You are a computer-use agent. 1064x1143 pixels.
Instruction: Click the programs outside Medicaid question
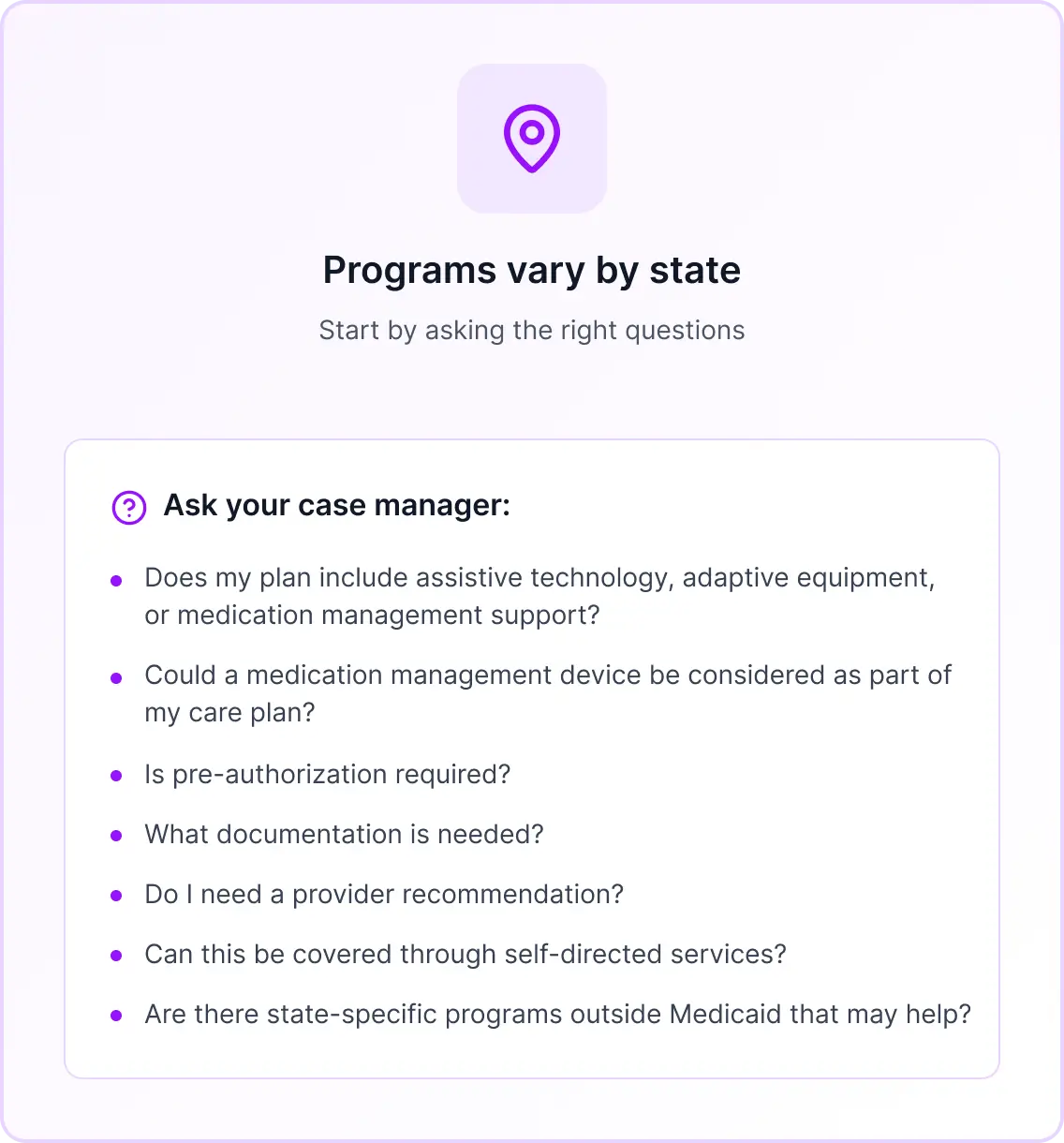[x=558, y=1015]
